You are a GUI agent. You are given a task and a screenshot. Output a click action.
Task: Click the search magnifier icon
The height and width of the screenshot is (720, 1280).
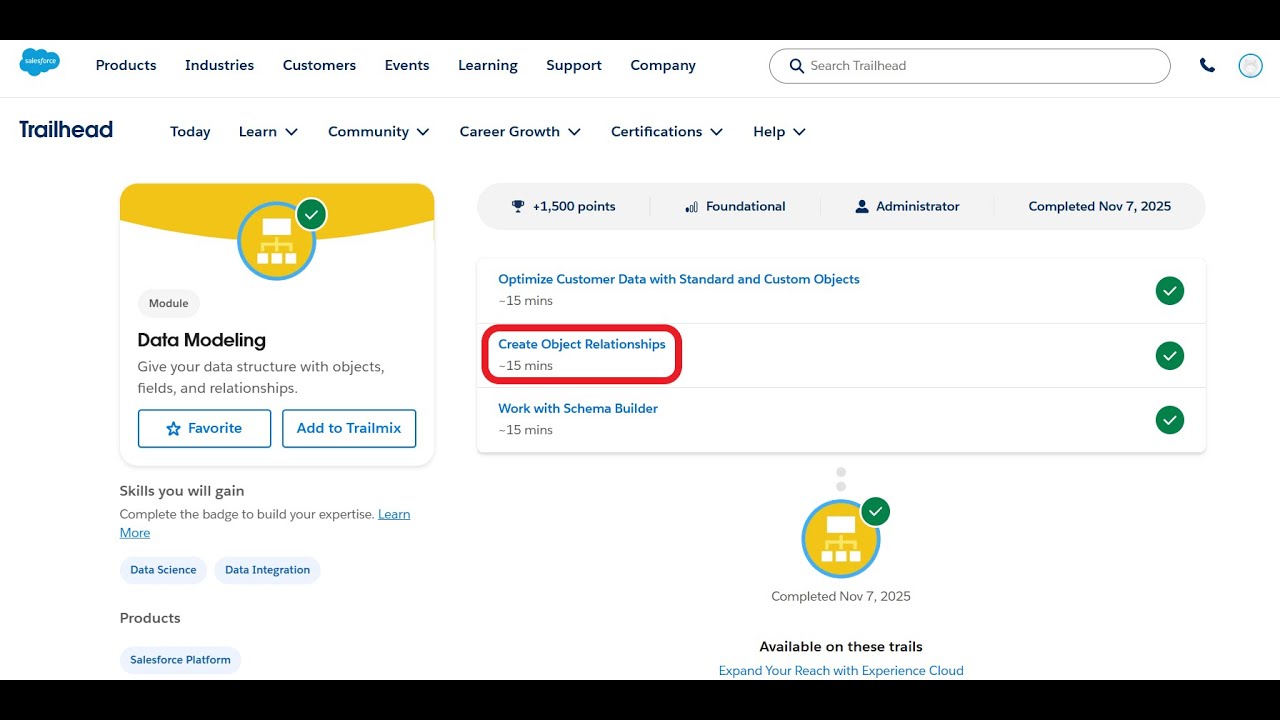pos(797,66)
